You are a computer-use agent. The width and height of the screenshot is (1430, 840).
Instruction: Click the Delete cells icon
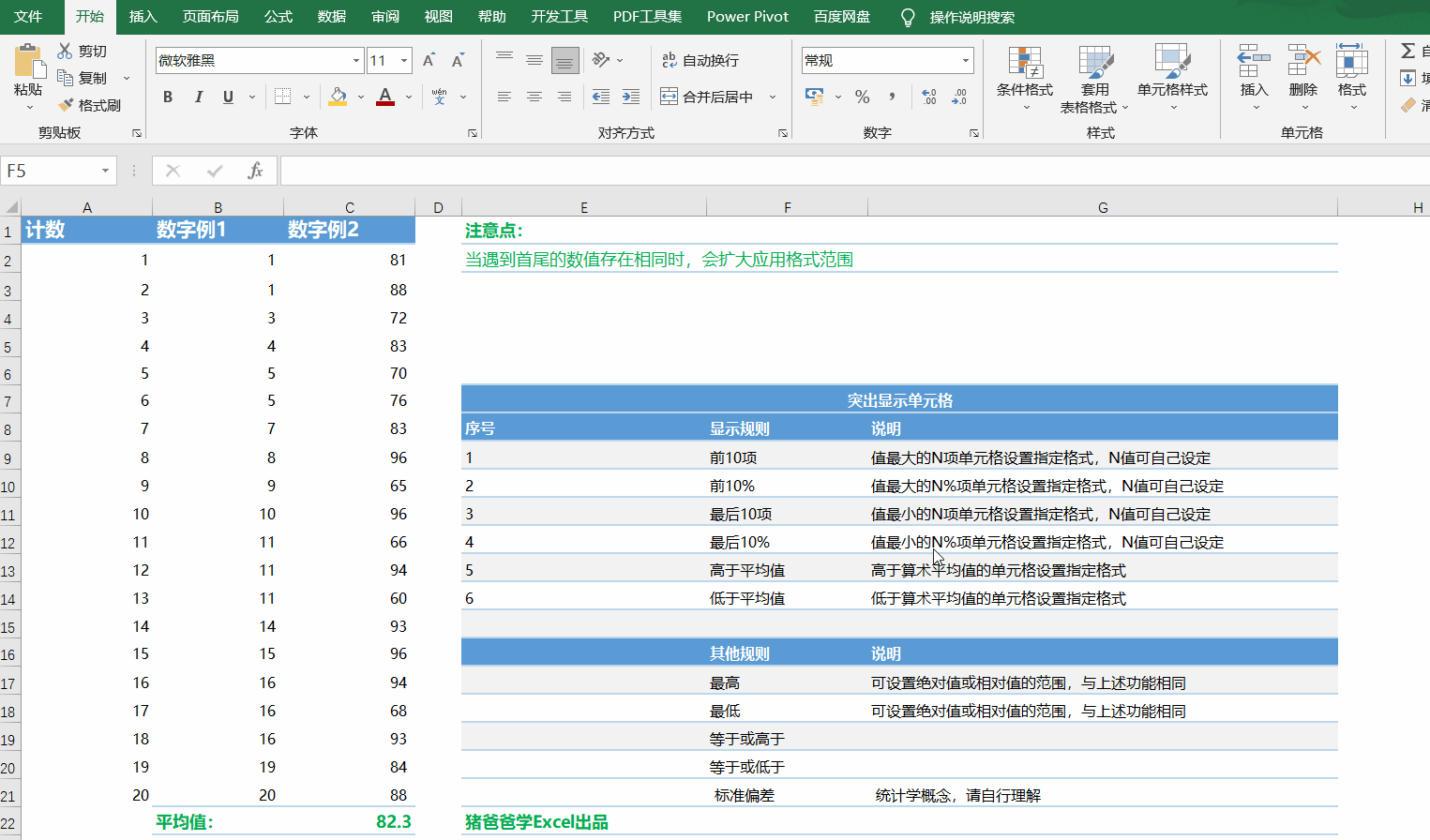[1303, 60]
